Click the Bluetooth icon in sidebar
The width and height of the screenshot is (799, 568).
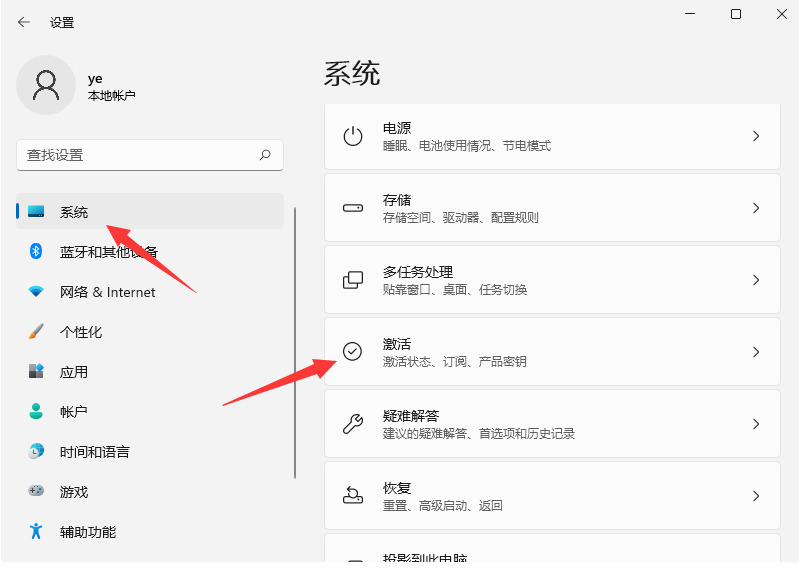tap(36, 251)
